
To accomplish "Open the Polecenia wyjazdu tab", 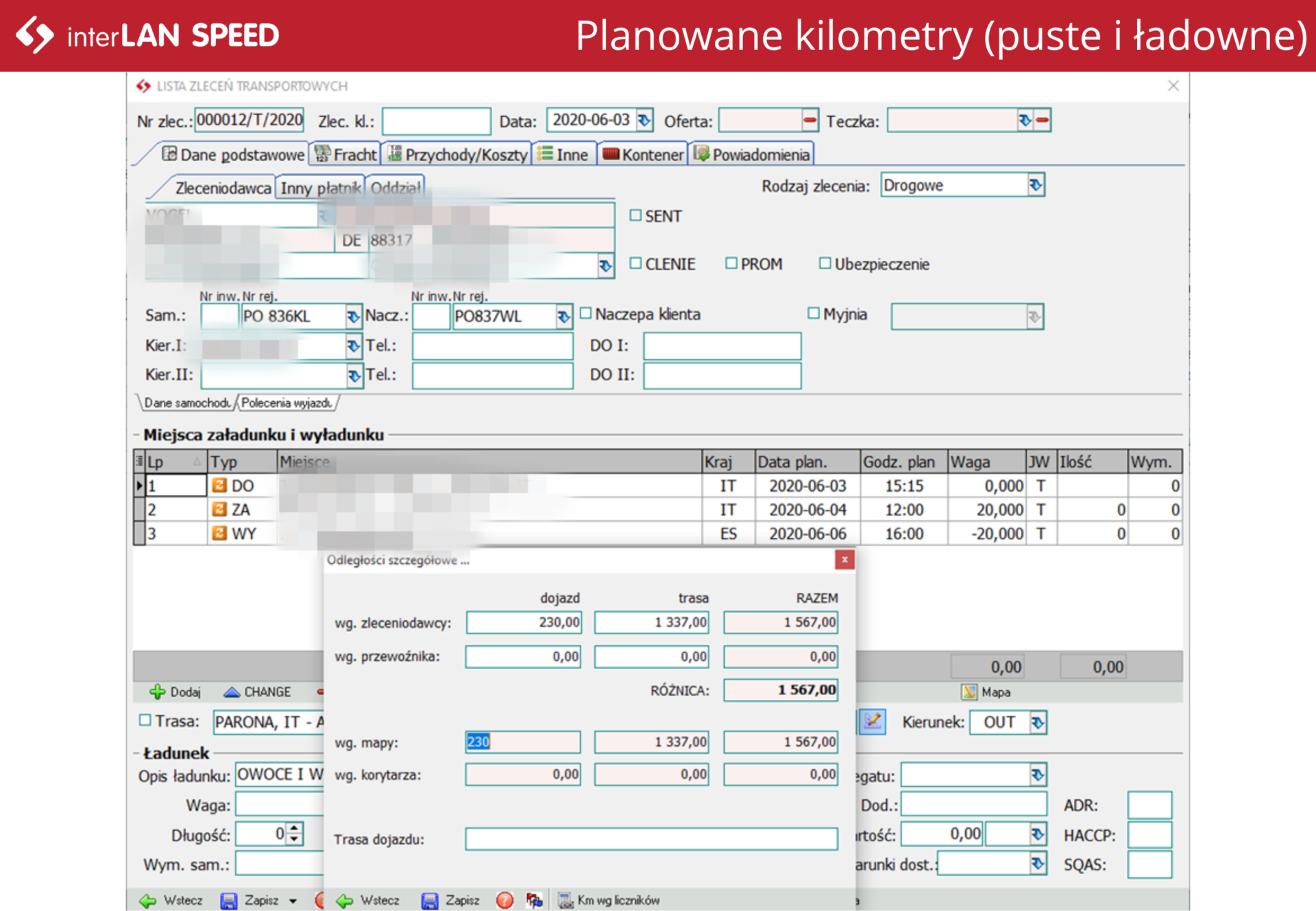I will tap(287, 403).
